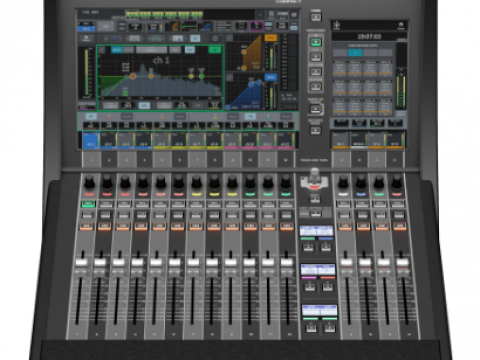Tap the MATRIX channel tile on utility screen
This screenshot has height=360, width=480.
359,140
